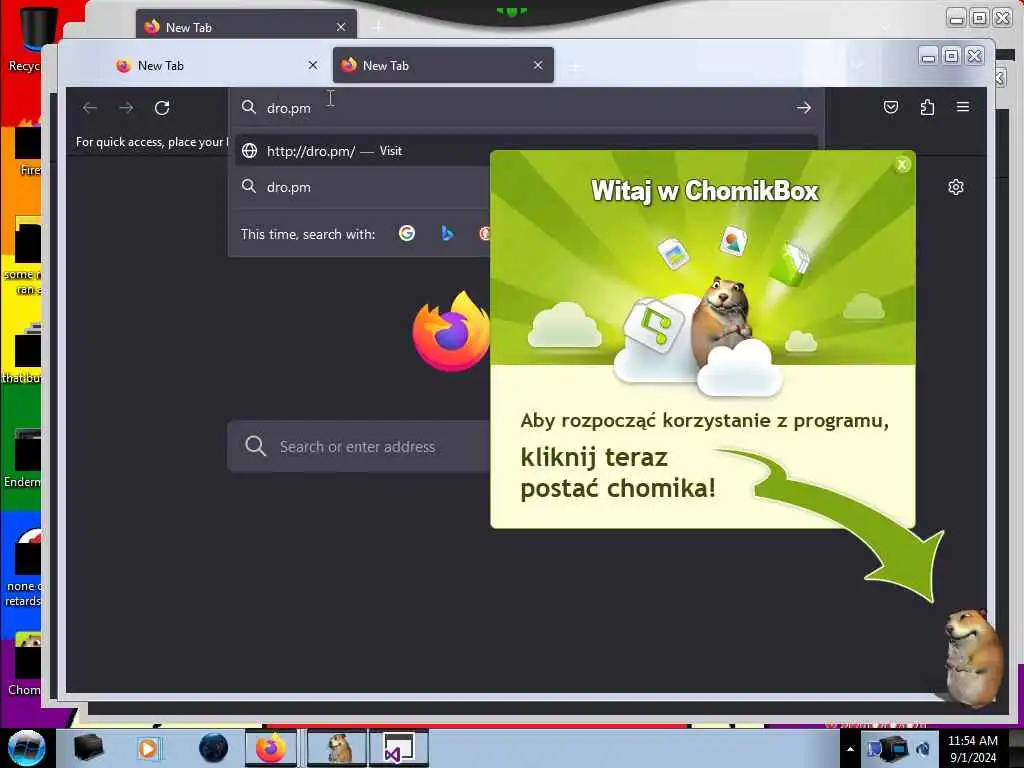Open new tab personalize gear icon
1024x768 pixels.
tap(955, 187)
